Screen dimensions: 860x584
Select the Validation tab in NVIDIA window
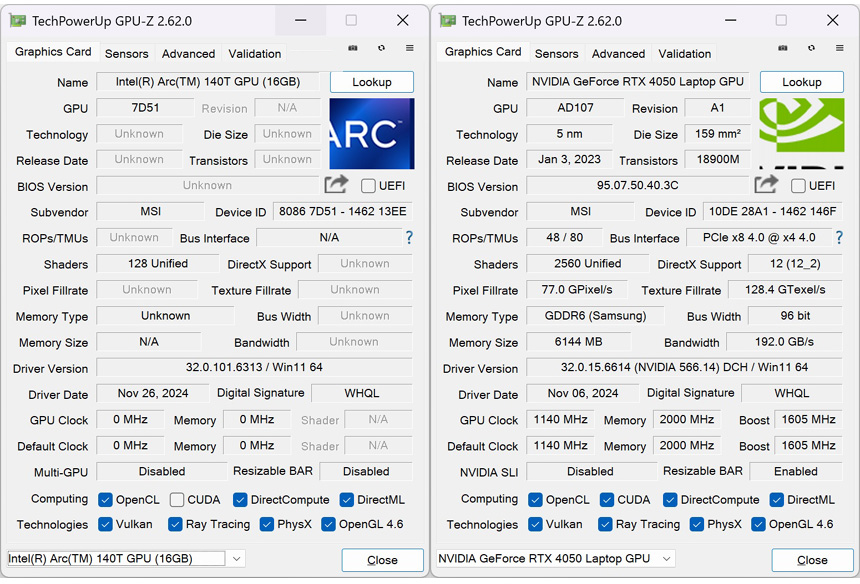point(685,54)
